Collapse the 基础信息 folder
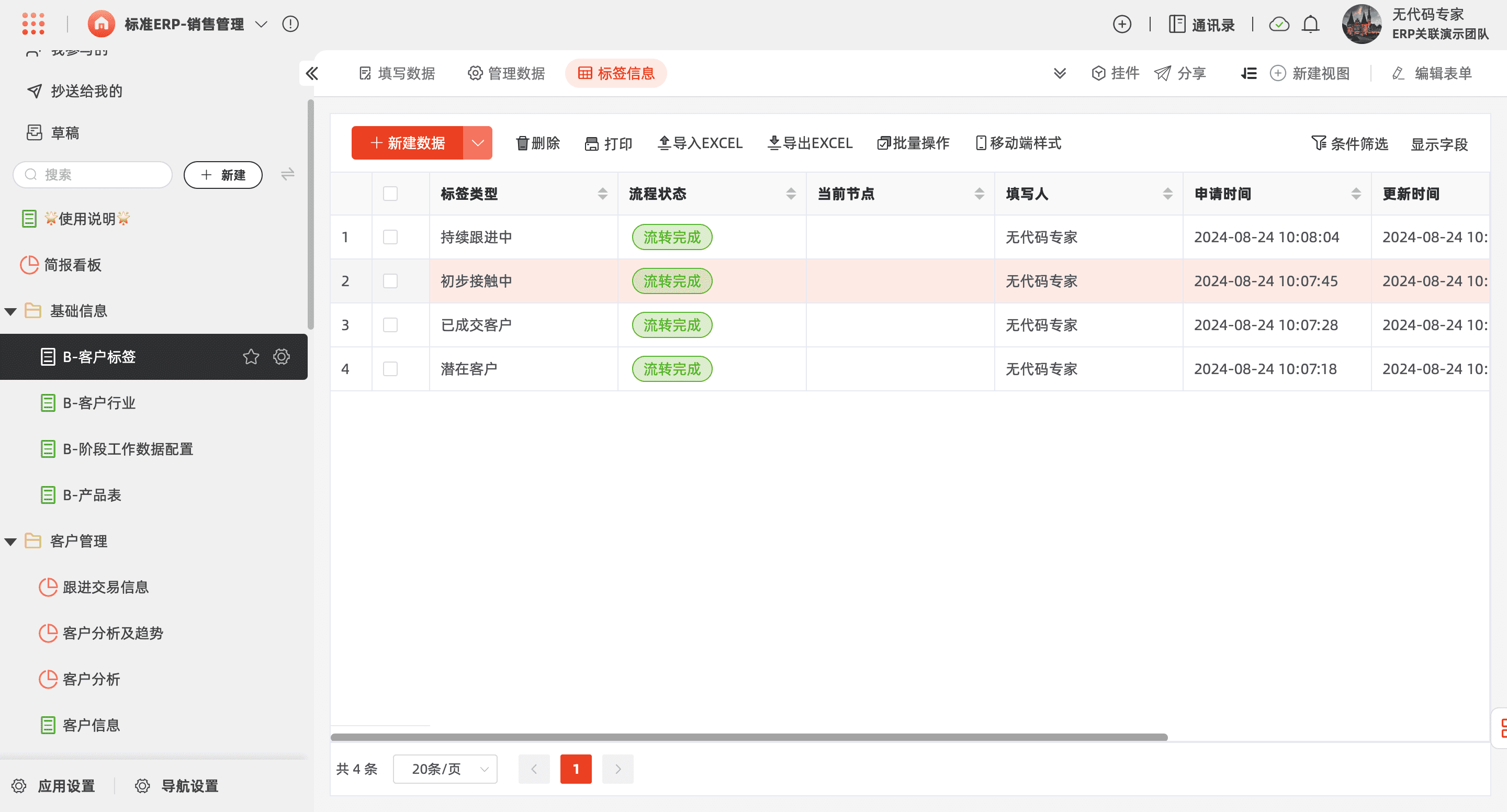Viewport: 1507px width, 812px height. [10, 311]
